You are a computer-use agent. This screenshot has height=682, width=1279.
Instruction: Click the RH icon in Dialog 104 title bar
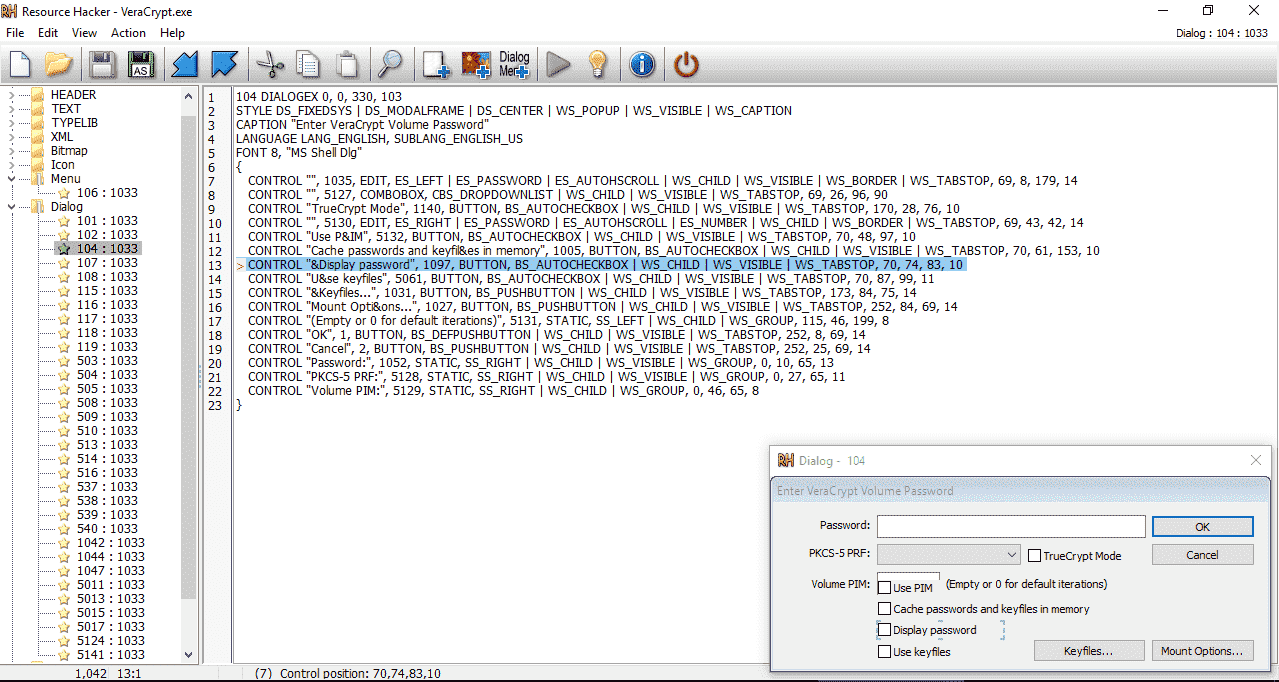point(786,460)
